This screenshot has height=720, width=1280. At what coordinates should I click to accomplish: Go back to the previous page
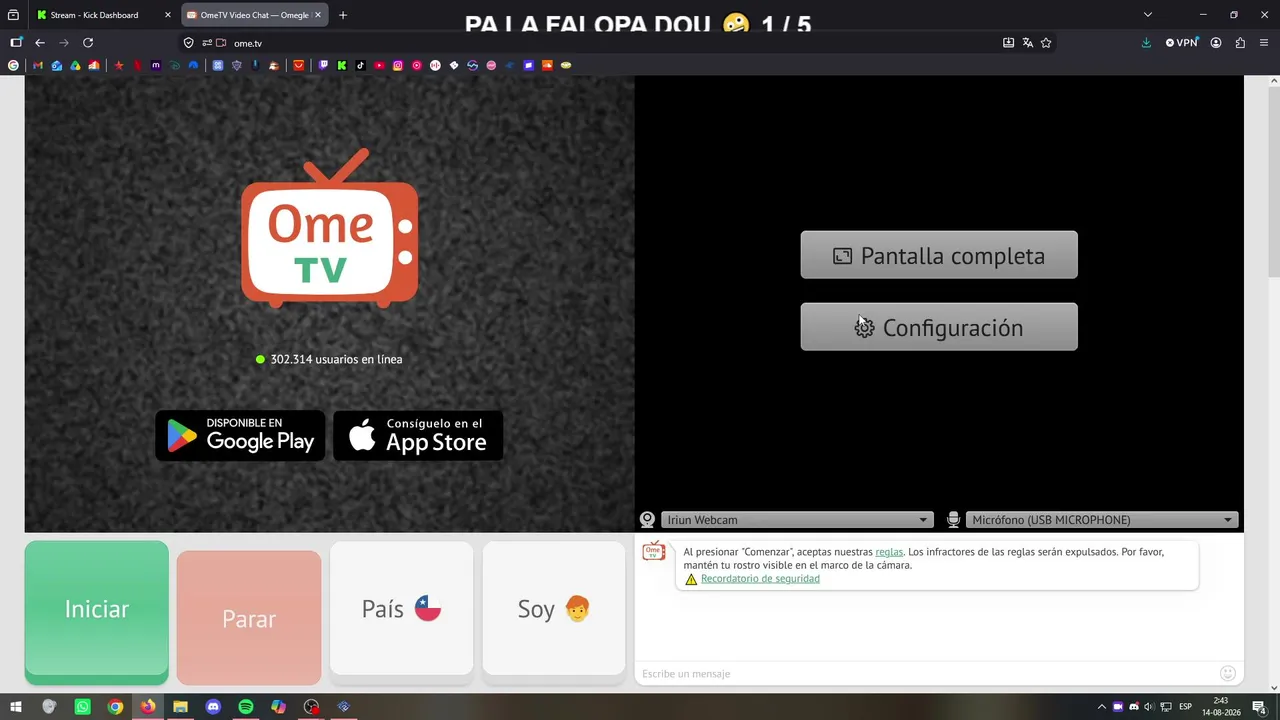pos(40,43)
